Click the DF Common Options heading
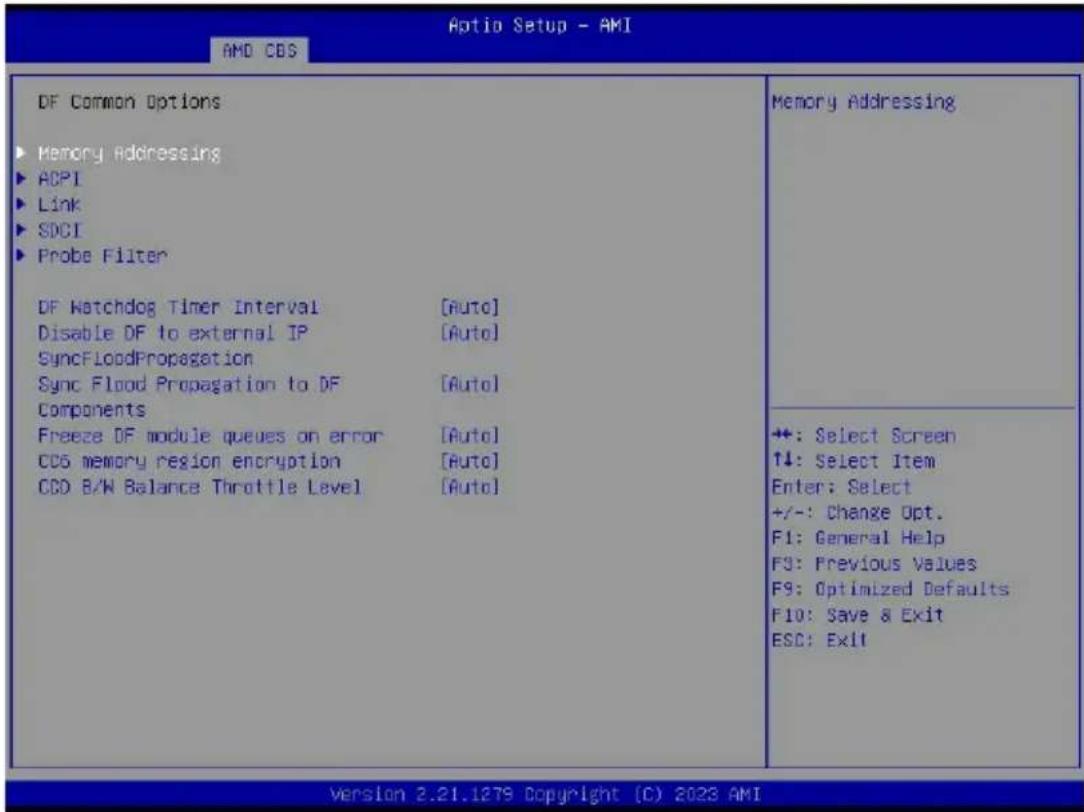This screenshot has height=812, width=1084. [x=129, y=102]
